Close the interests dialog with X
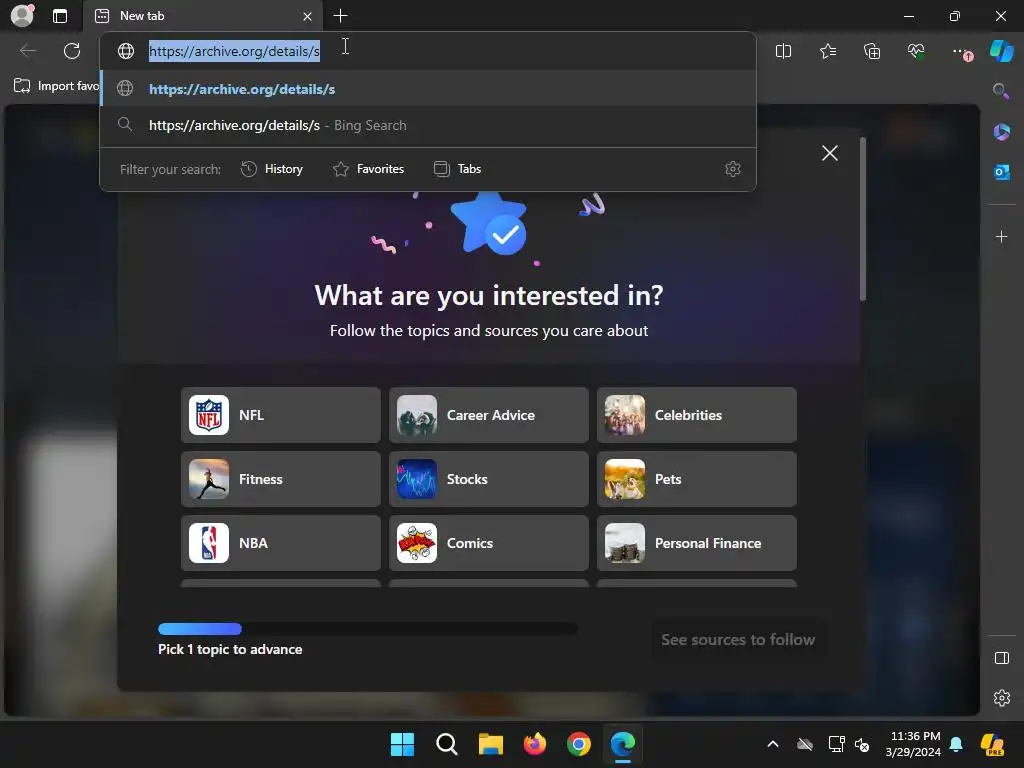Viewport: 1024px width, 768px height. coord(829,153)
